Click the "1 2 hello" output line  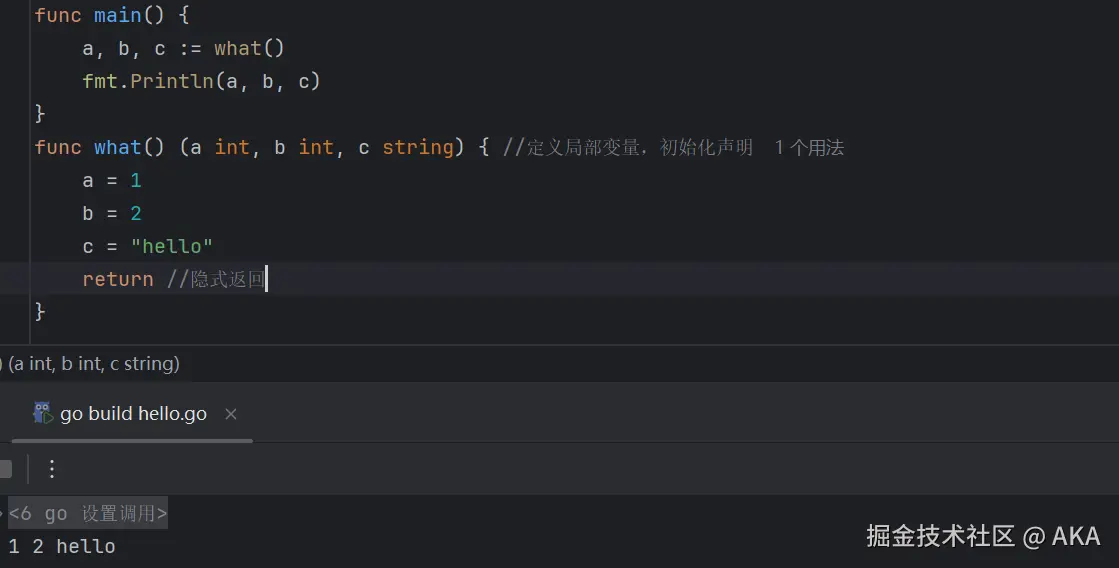pyautogui.click(x=62, y=547)
